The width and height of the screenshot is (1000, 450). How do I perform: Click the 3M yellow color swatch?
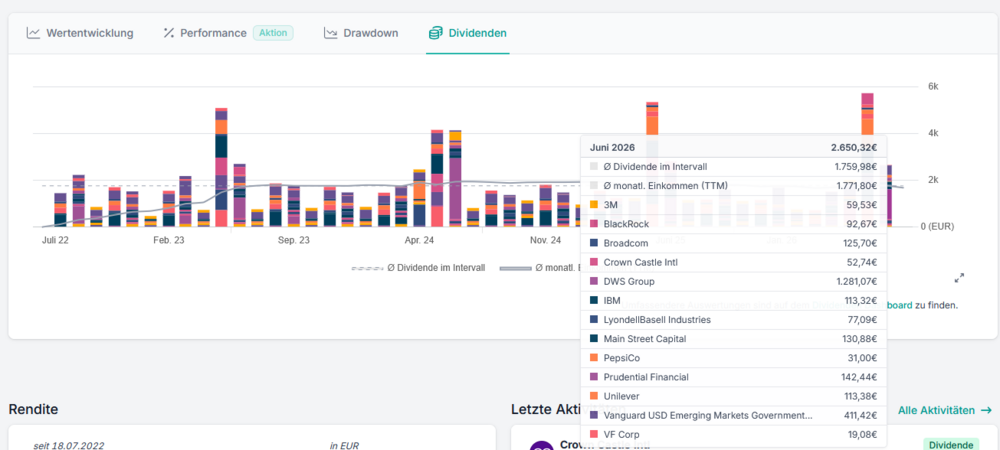click(x=594, y=205)
